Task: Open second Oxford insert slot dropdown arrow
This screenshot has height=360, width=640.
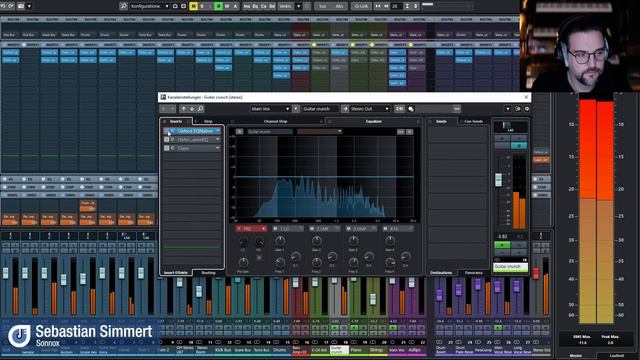Action: pos(218,140)
